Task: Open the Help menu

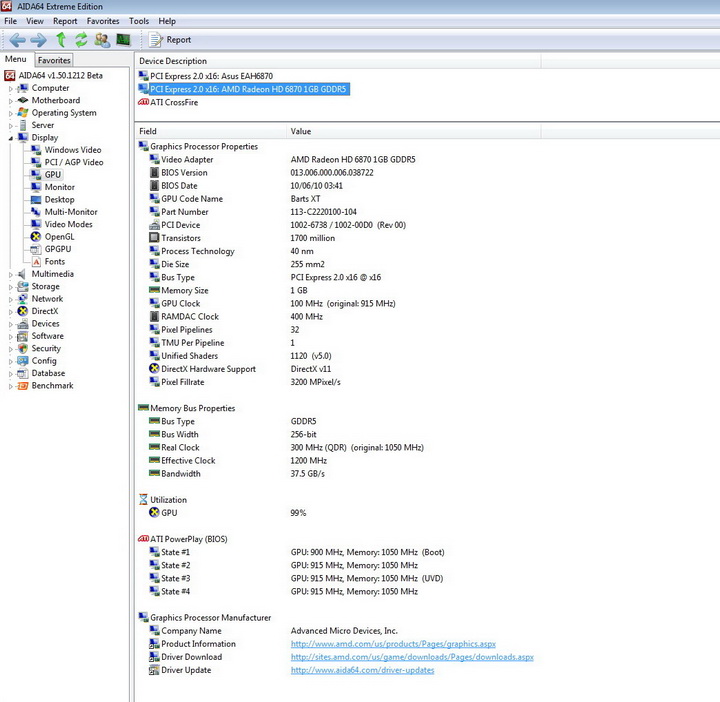Action: [167, 21]
